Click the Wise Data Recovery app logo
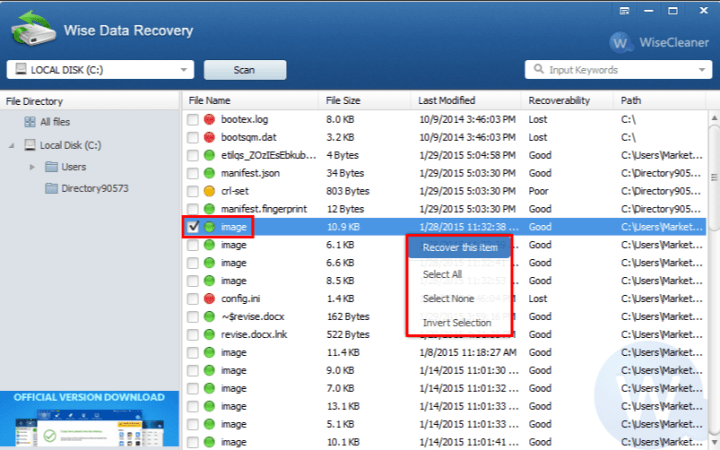The width and height of the screenshot is (720, 450). pos(34,28)
